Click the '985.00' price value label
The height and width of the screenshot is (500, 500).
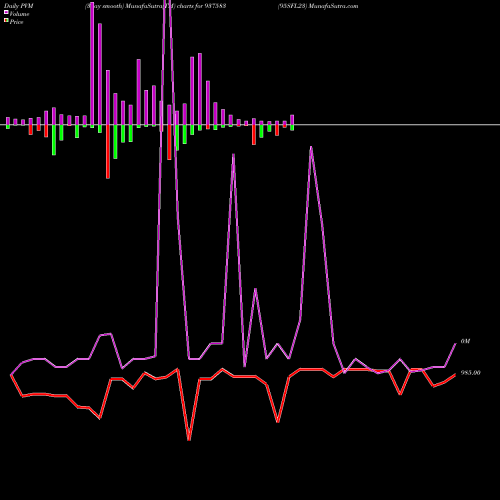pos(471,373)
